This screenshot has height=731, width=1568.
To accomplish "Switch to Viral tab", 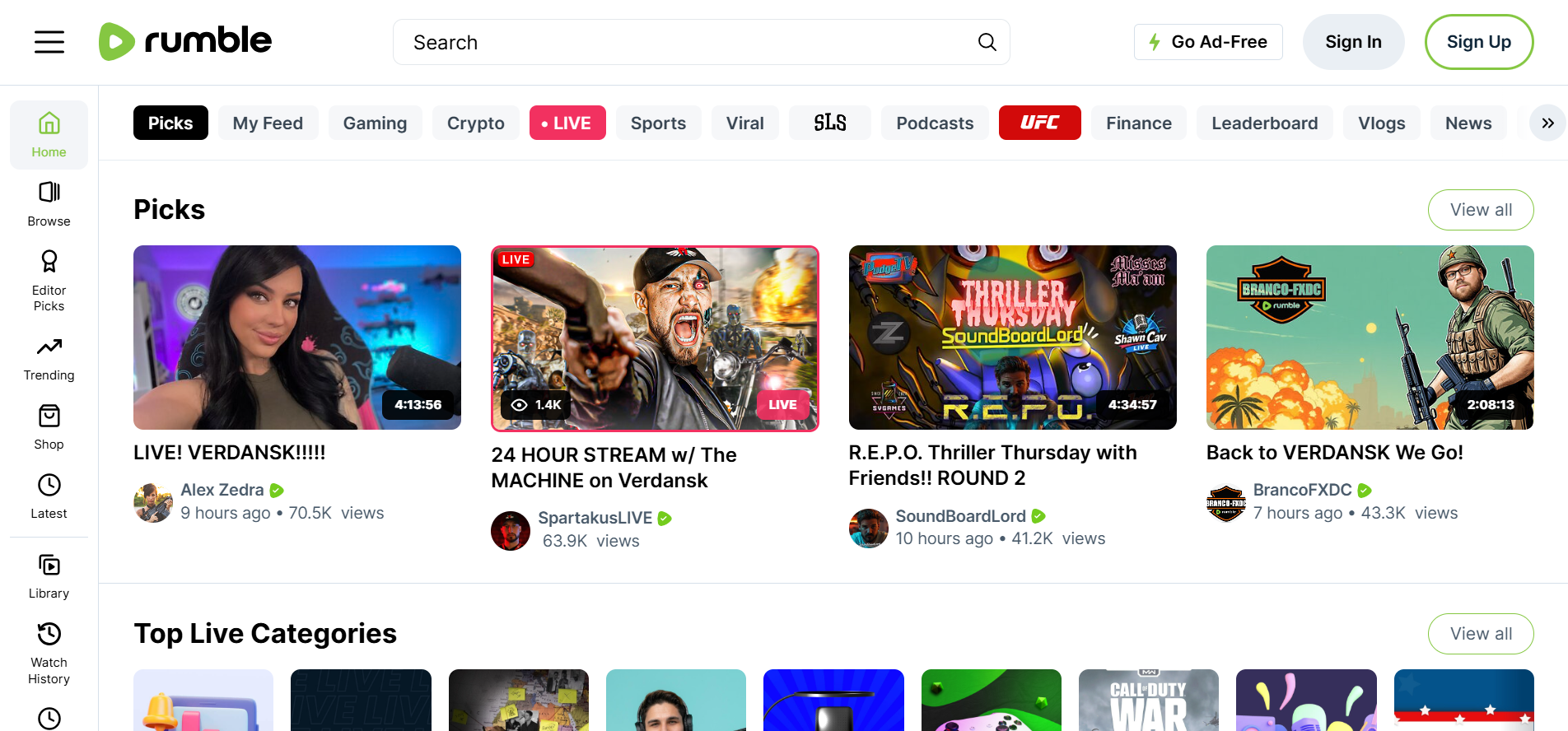I will click(744, 123).
